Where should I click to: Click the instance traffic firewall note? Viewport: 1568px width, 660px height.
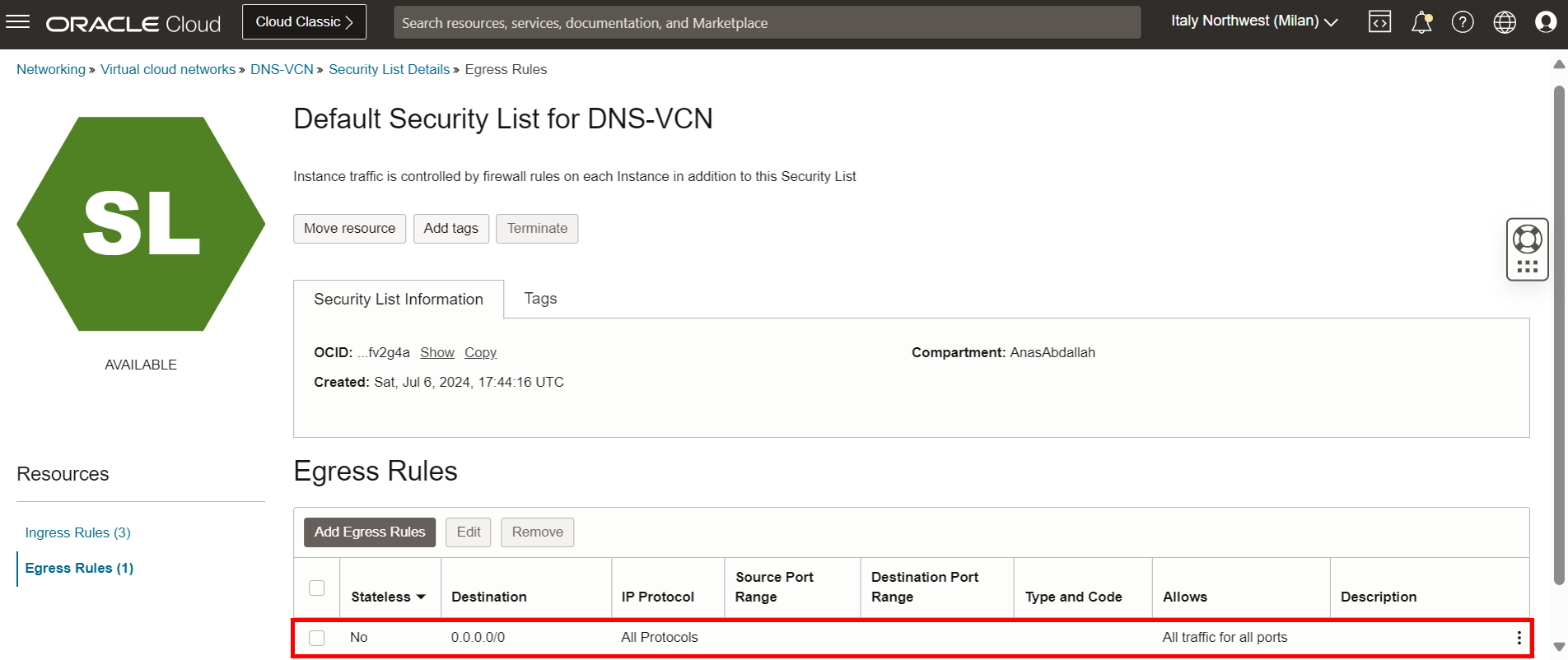[575, 176]
